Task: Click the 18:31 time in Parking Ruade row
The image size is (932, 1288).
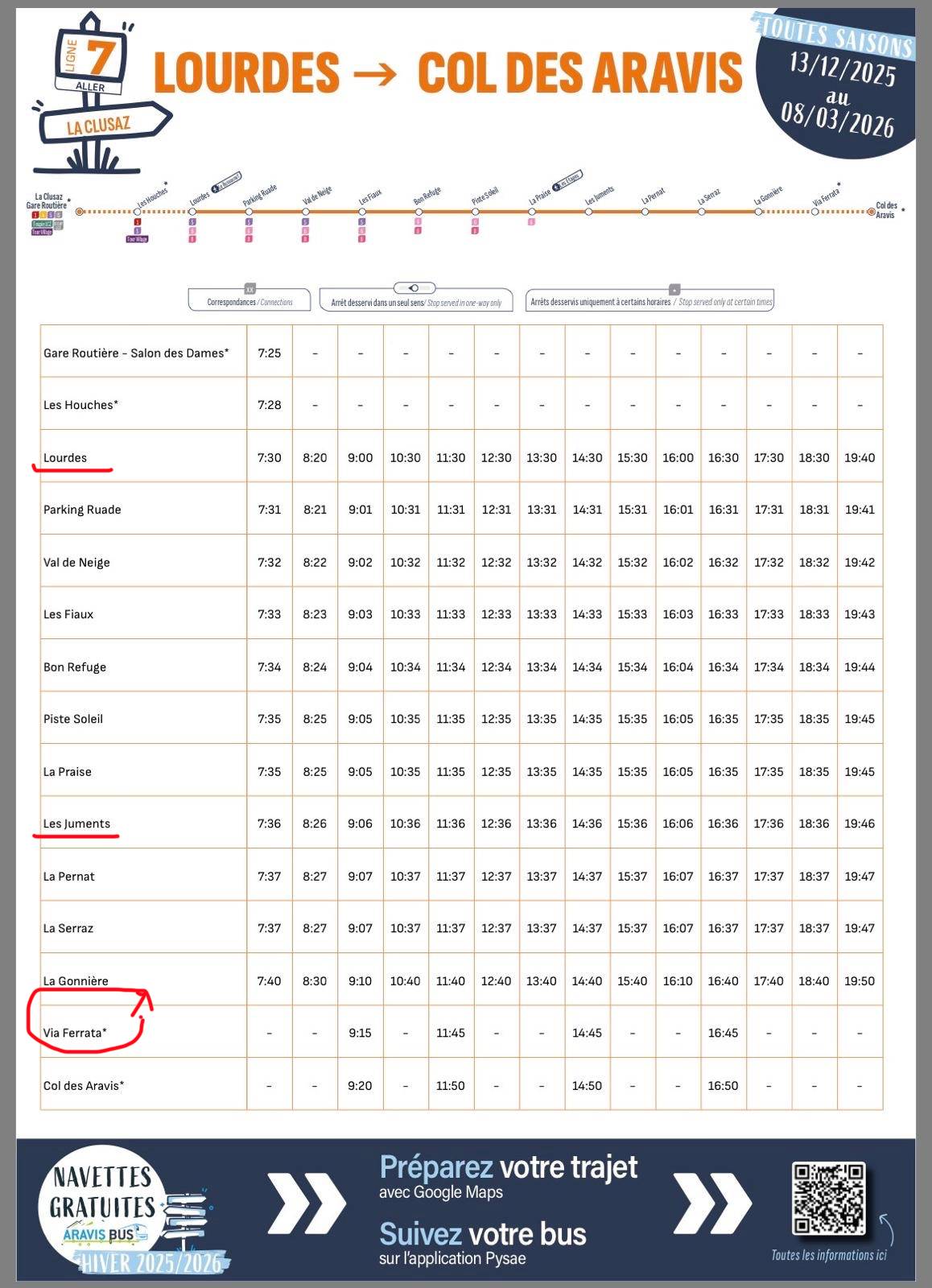Action: coord(814,510)
